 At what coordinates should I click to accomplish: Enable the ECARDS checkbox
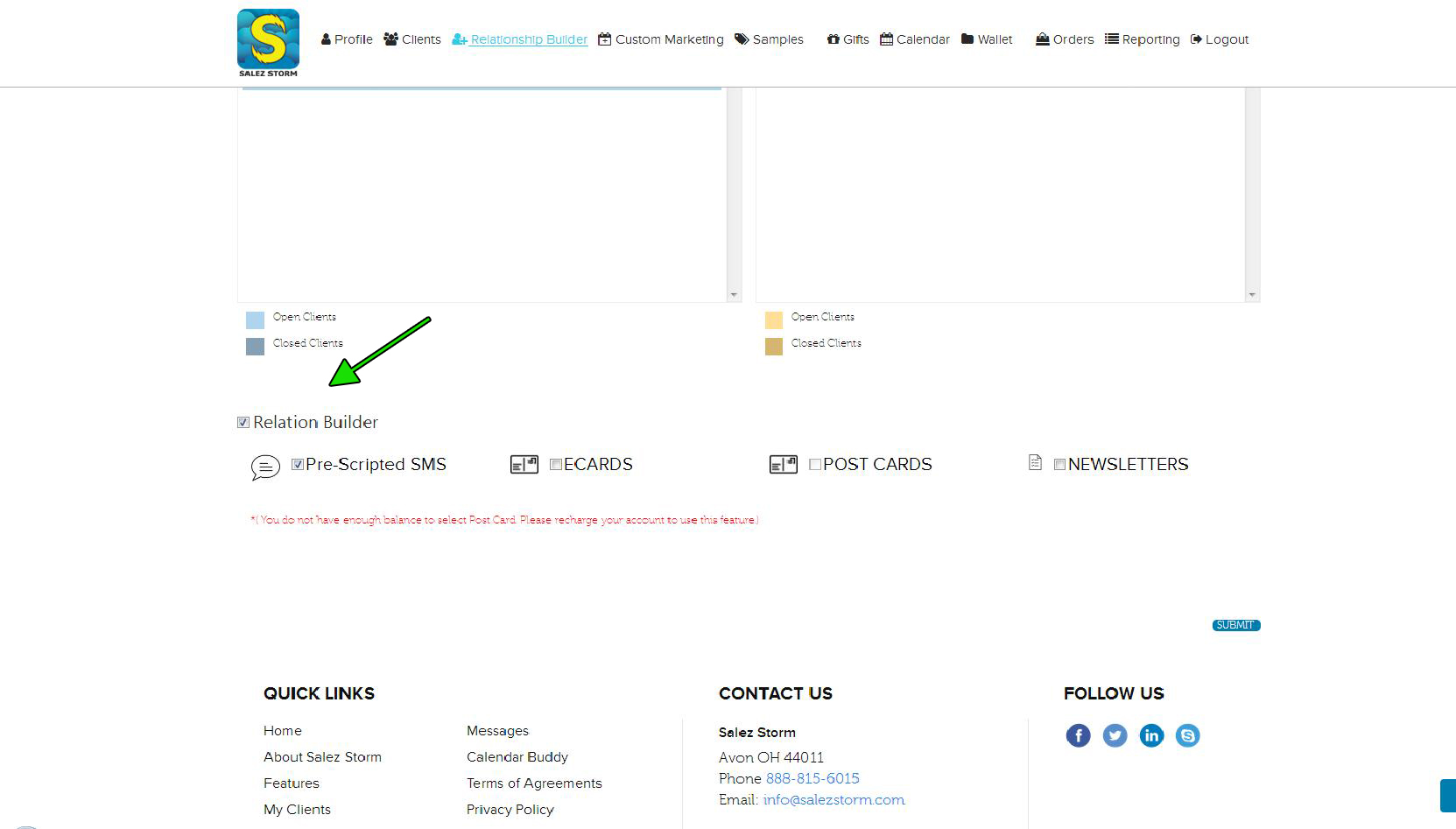pyautogui.click(x=556, y=465)
